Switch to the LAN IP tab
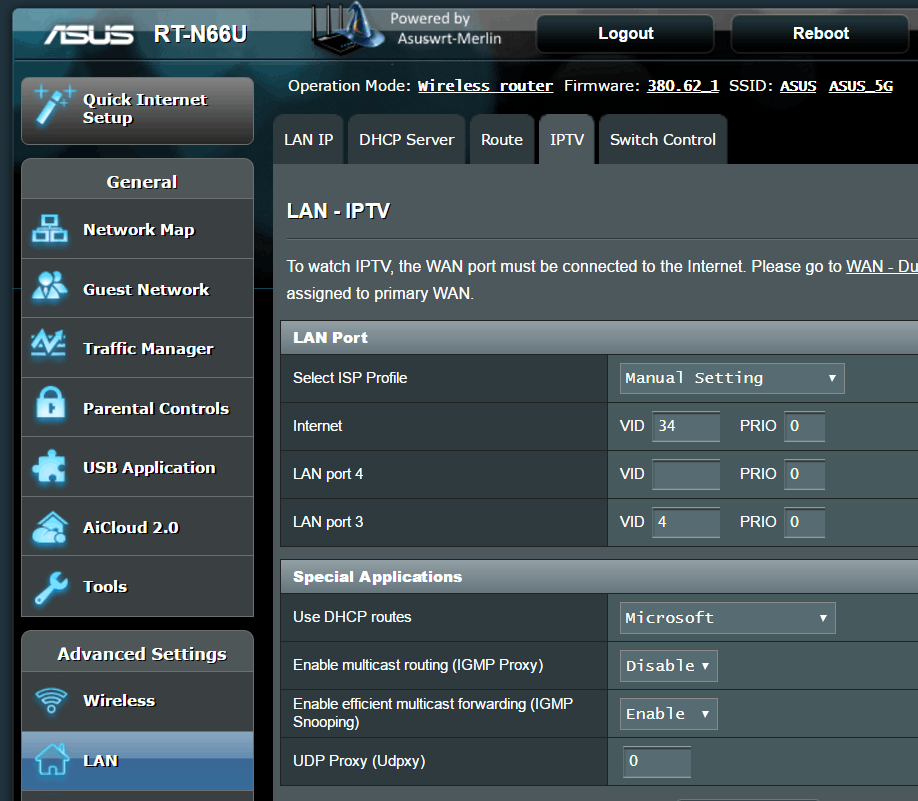Viewport: 918px width, 801px height. pos(309,139)
